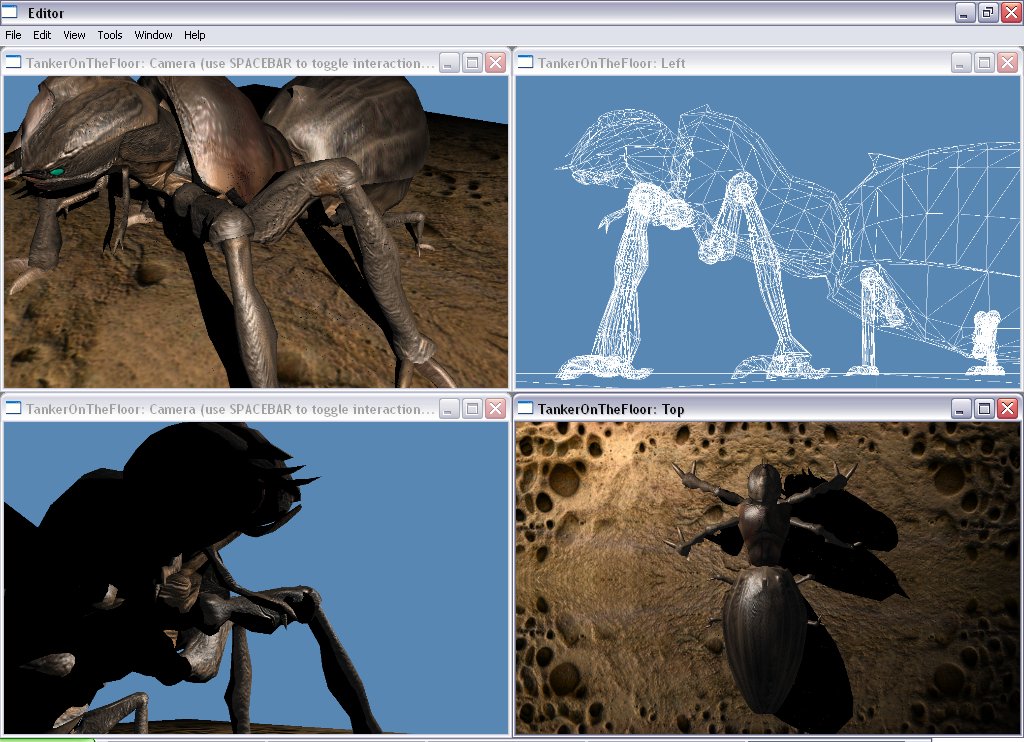The height and width of the screenshot is (742, 1024).
Task: Open the Tools menu
Action: (110, 35)
